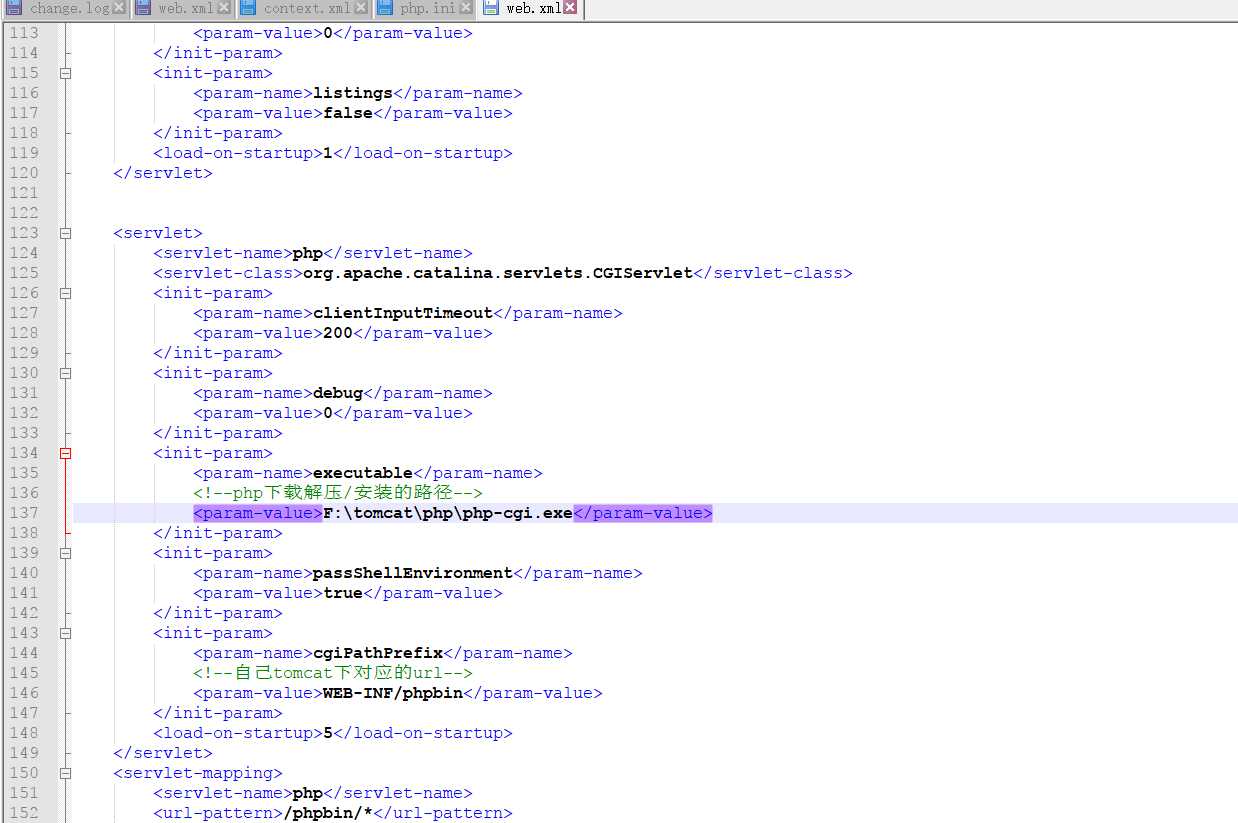Click the word cgiPathPrefix
Image resolution: width=1238 pixels, height=823 pixels.
point(378,653)
